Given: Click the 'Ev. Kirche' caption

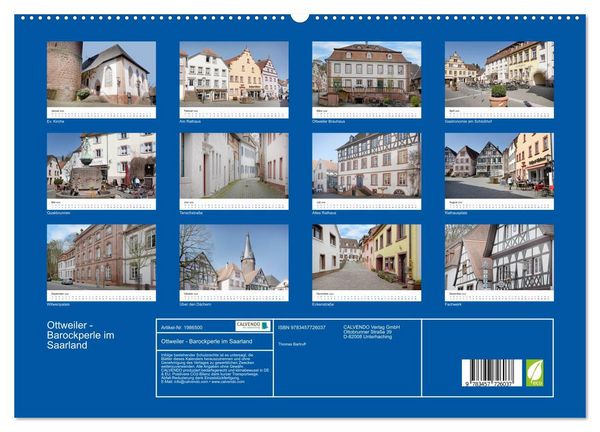Looking at the screenshot, I should click(x=55, y=122).
